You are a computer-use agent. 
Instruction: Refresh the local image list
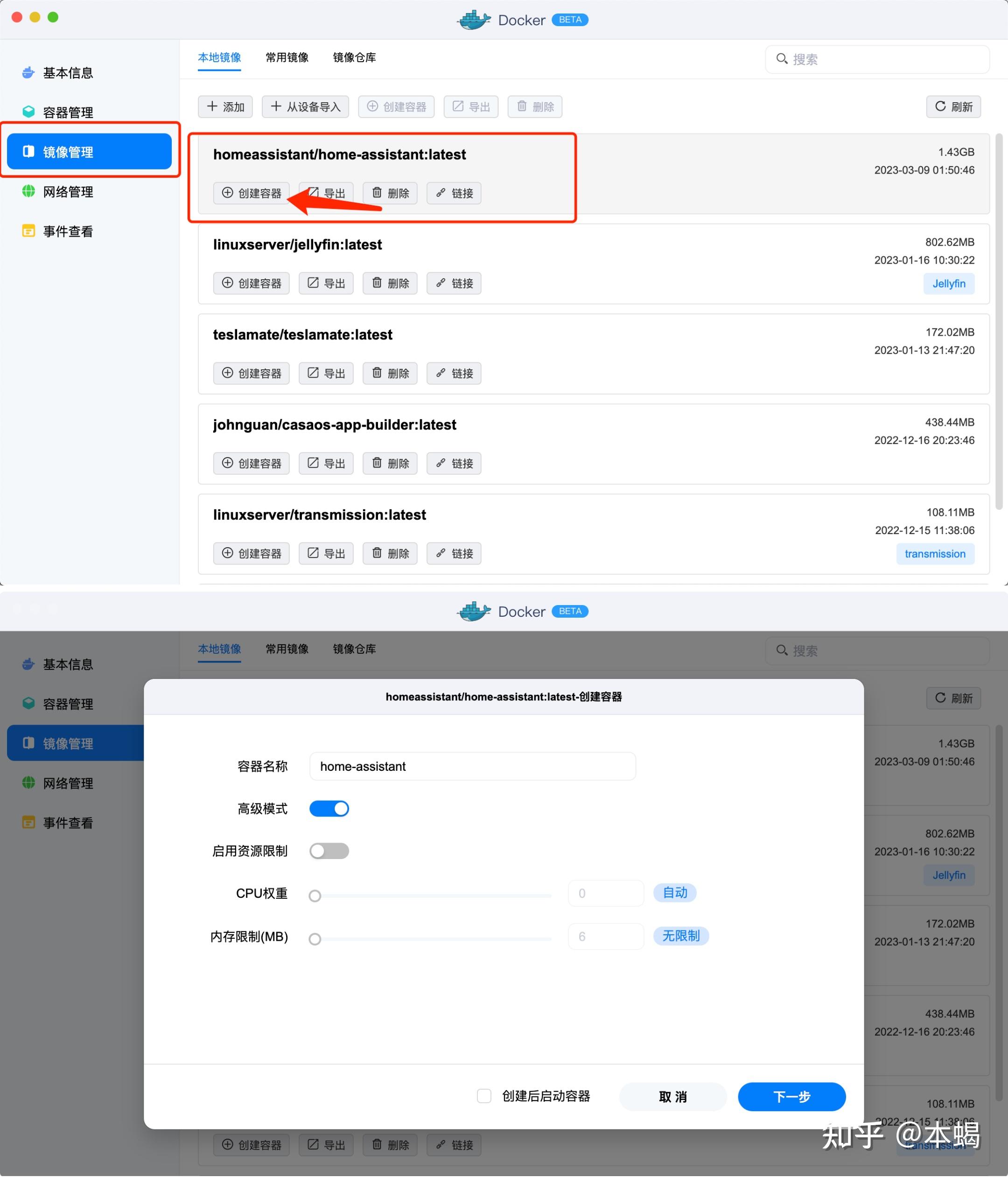[x=953, y=106]
